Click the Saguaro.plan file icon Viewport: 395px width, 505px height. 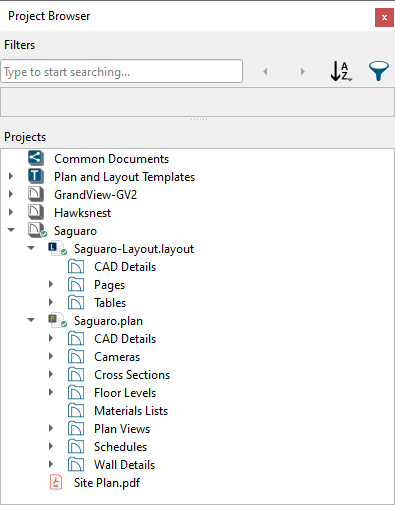[x=57, y=320]
